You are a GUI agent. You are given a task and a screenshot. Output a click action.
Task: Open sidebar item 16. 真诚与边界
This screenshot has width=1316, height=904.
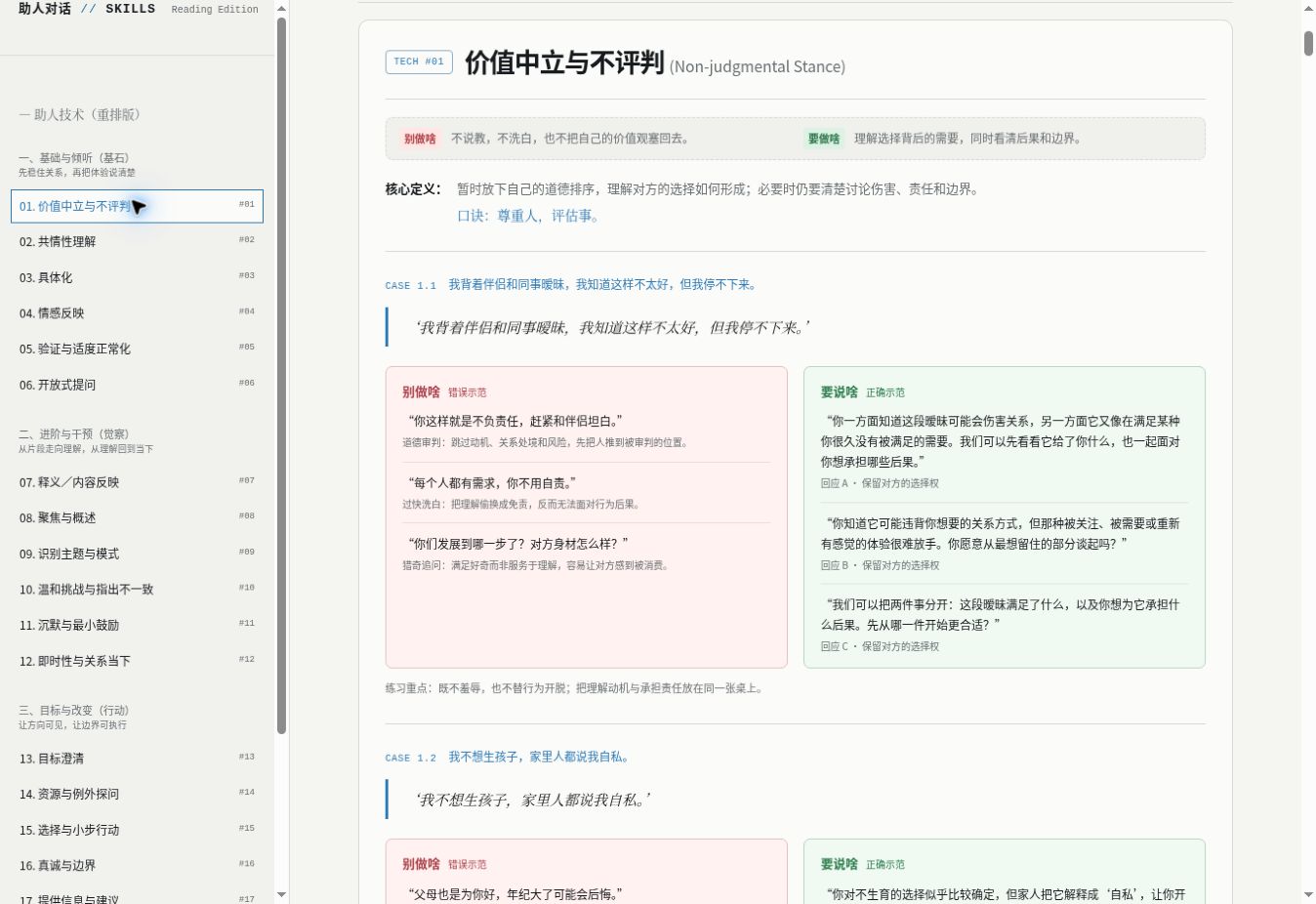[137, 866]
